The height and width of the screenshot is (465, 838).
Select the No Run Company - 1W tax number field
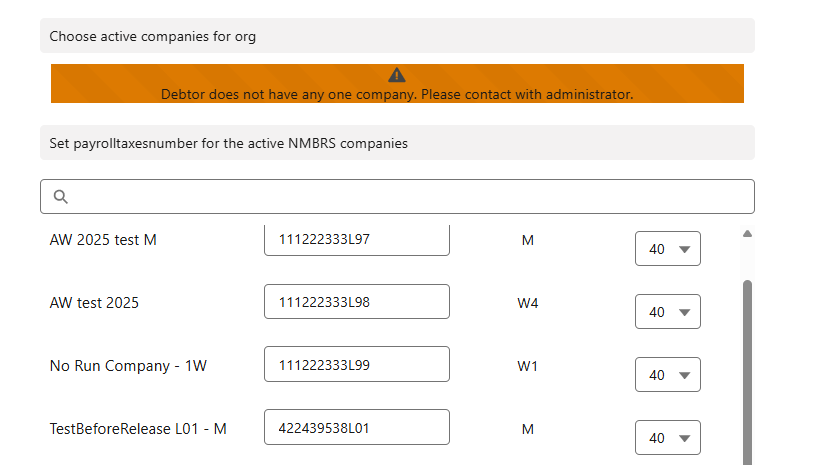point(357,365)
